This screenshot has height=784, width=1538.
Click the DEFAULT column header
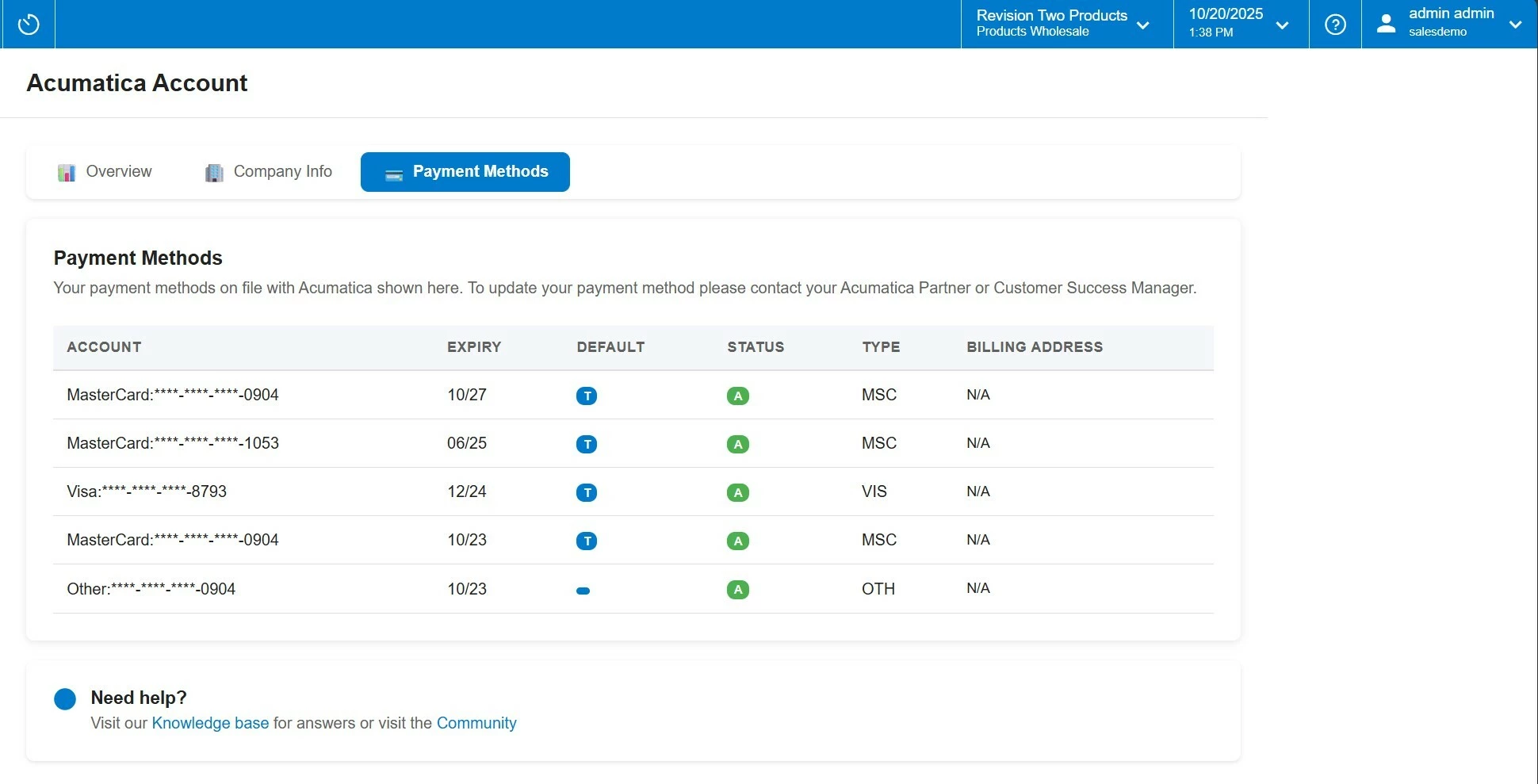pos(610,347)
